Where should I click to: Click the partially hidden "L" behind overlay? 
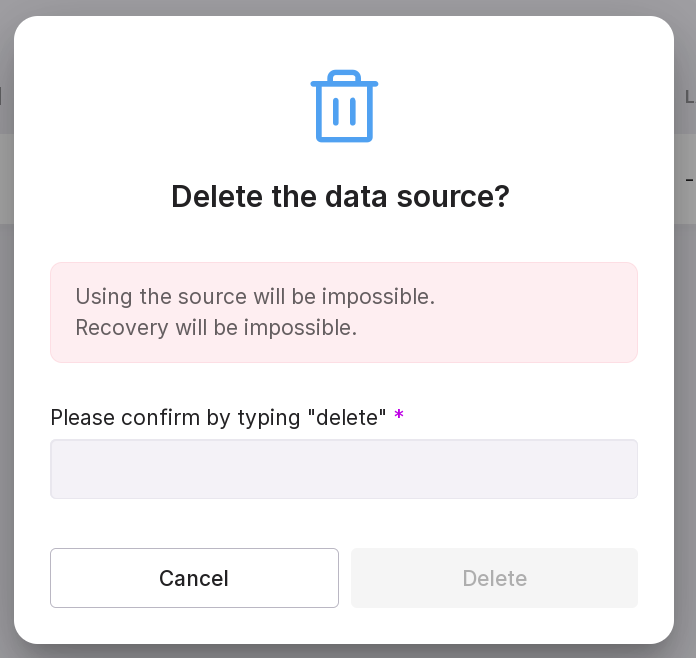point(689,97)
